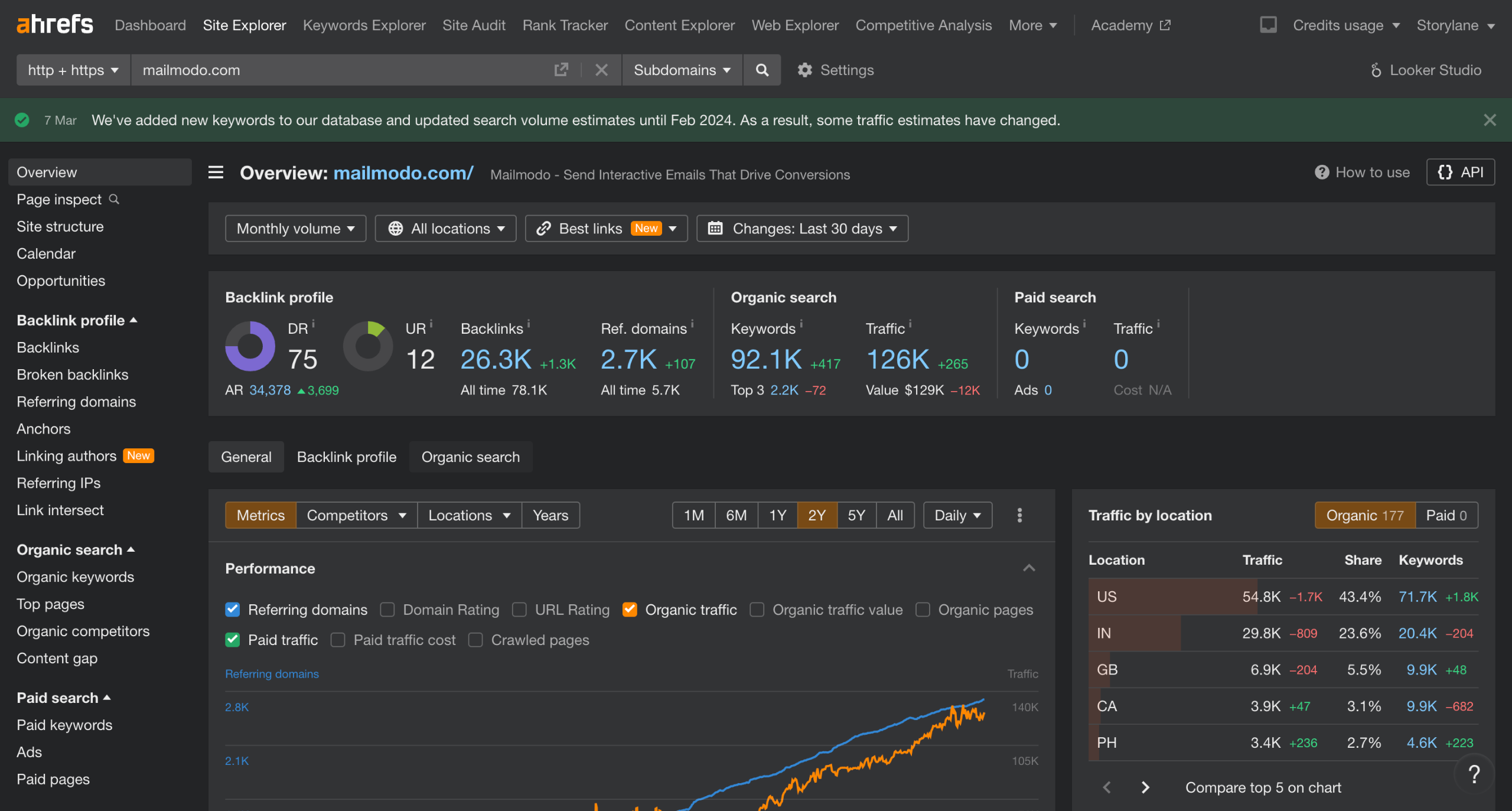Open chart options three-dot menu
The width and height of the screenshot is (1512, 811).
[x=1019, y=515]
